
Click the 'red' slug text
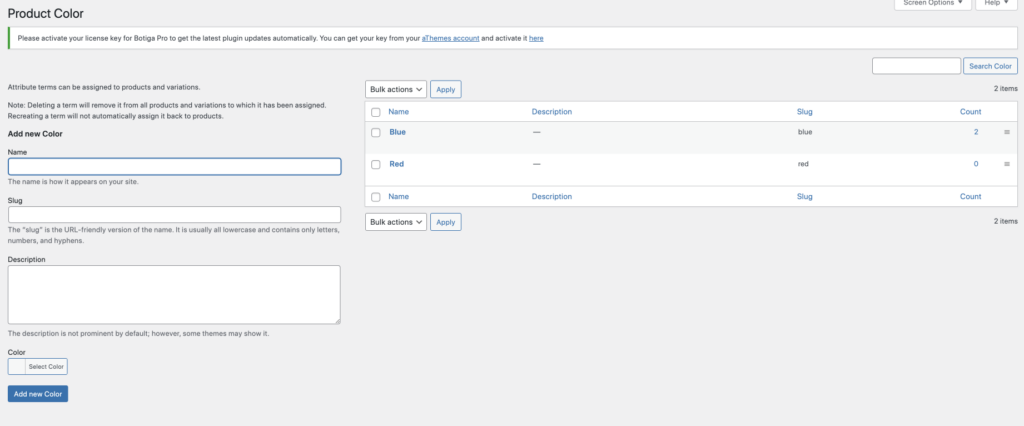[x=803, y=164]
